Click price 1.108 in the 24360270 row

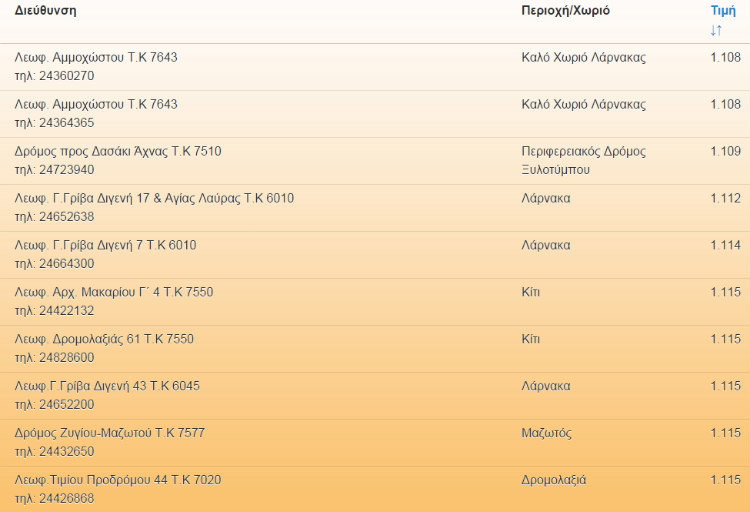click(x=726, y=57)
